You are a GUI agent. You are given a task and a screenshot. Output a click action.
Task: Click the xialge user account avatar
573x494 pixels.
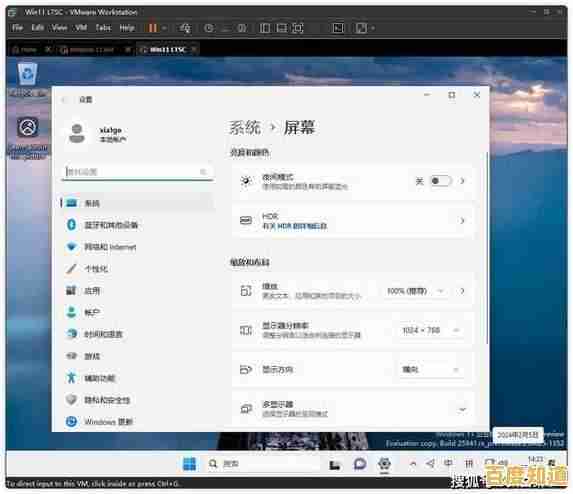[77, 134]
